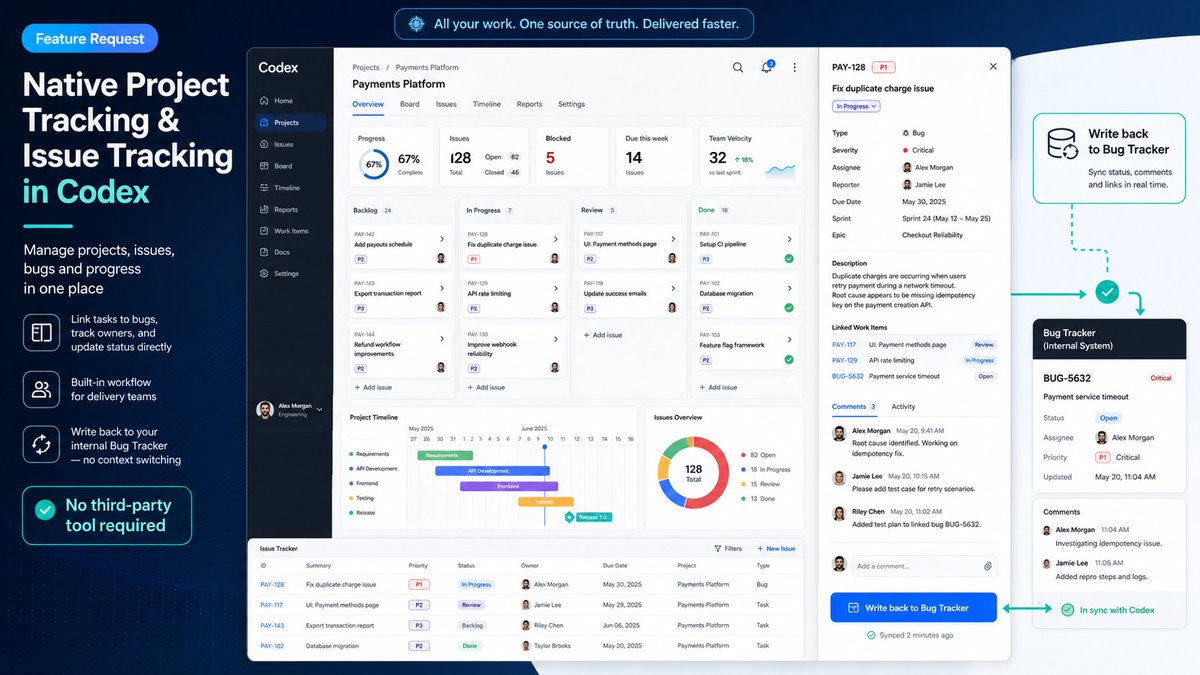Open the In Progress status dropdown for PAY-128
The height and width of the screenshot is (675, 1200).
[x=856, y=106]
